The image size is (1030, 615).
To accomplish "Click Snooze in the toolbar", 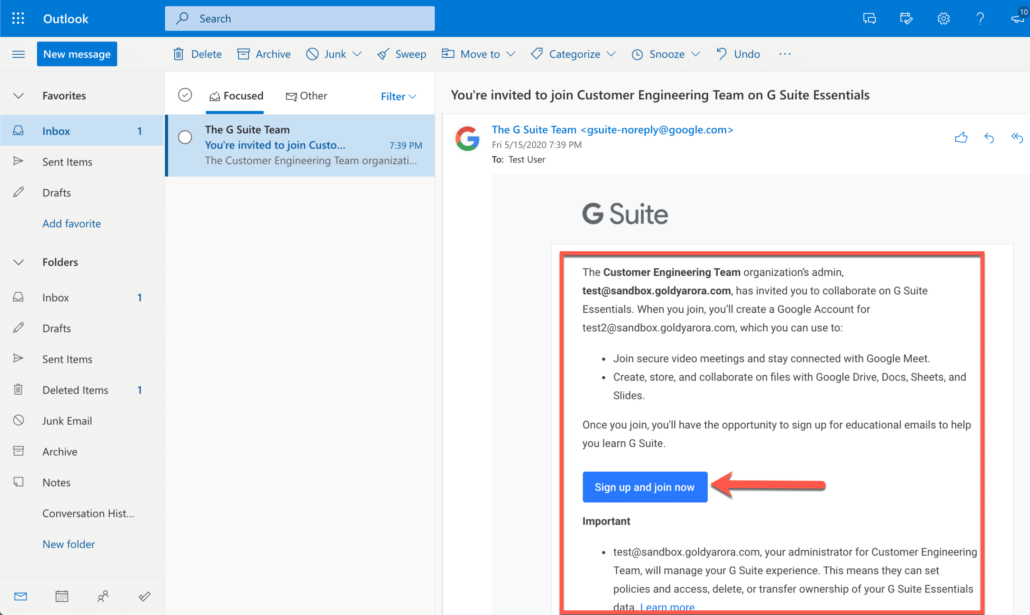I will (x=658, y=54).
